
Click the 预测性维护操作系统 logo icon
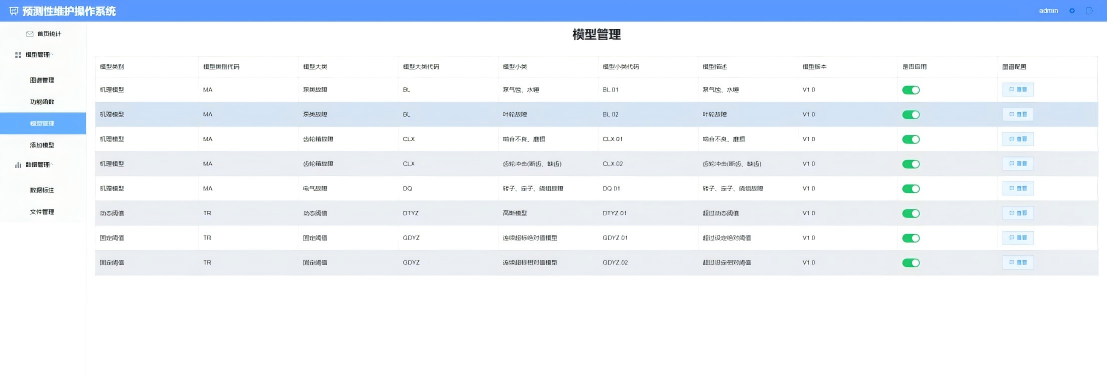(13, 11)
